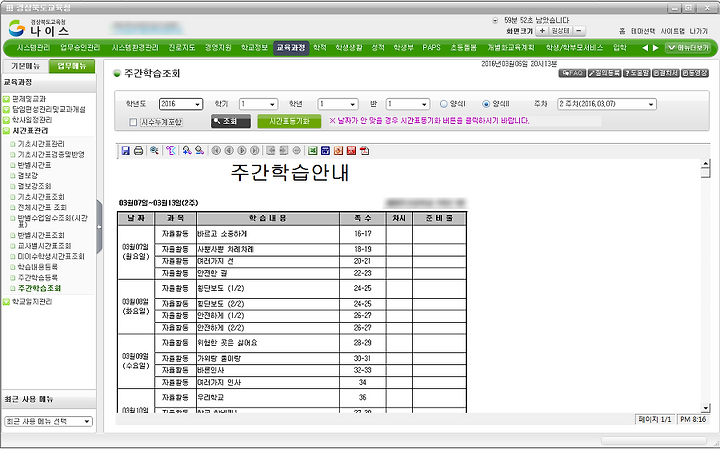This screenshot has width=720, height=449.
Task: Click the 원상태 reset zoom button
Action: pyautogui.click(x=560, y=31)
